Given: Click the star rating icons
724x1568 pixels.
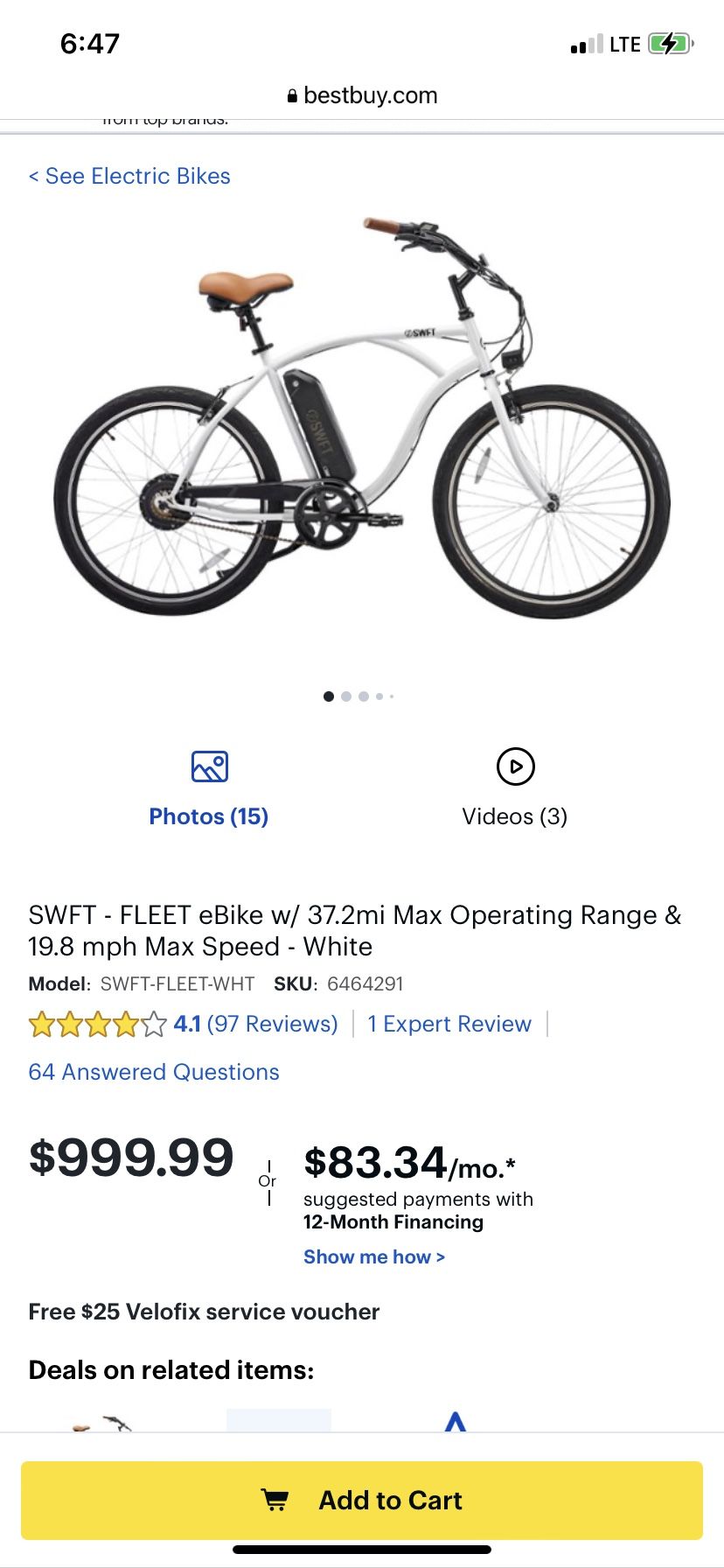Looking at the screenshot, I should click(96, 1024).
